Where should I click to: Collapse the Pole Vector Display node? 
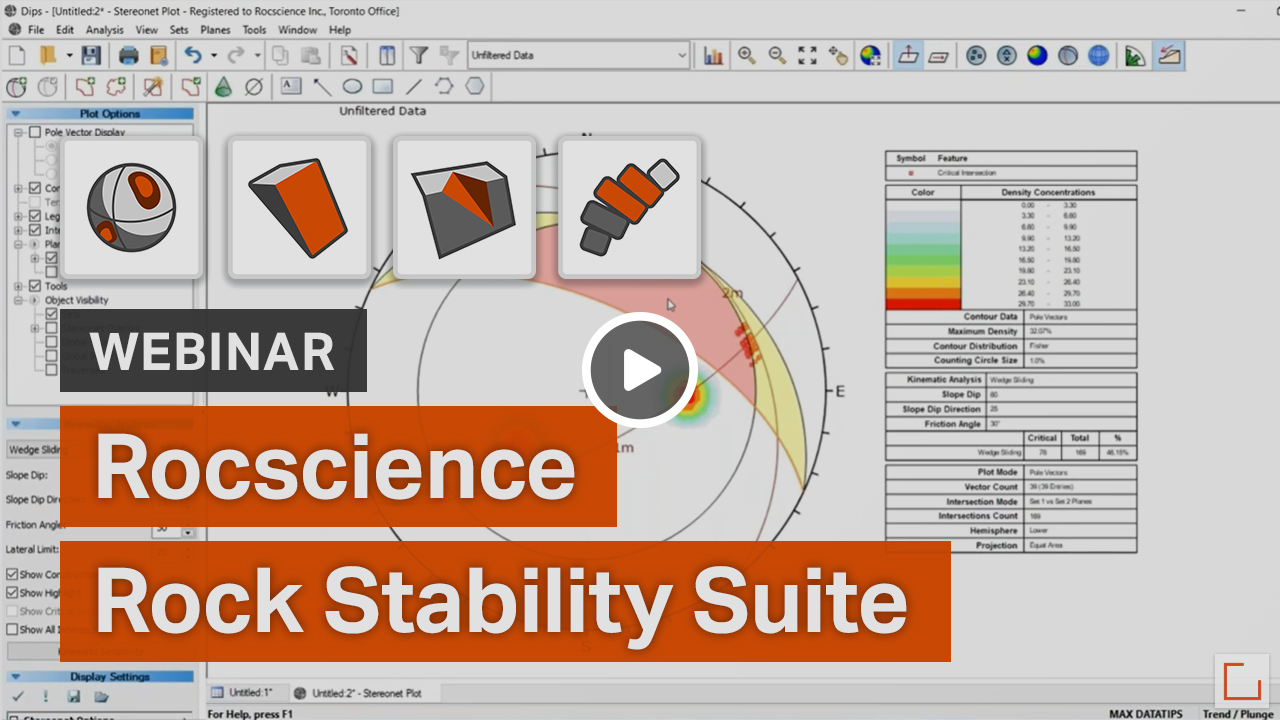coord(19,132)
